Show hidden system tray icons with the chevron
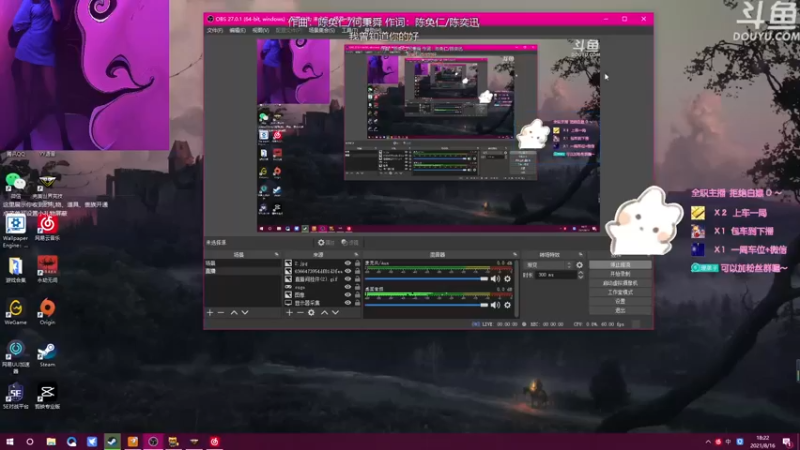The width and height of the screenshot is (800, 450). tap(708, 442)
